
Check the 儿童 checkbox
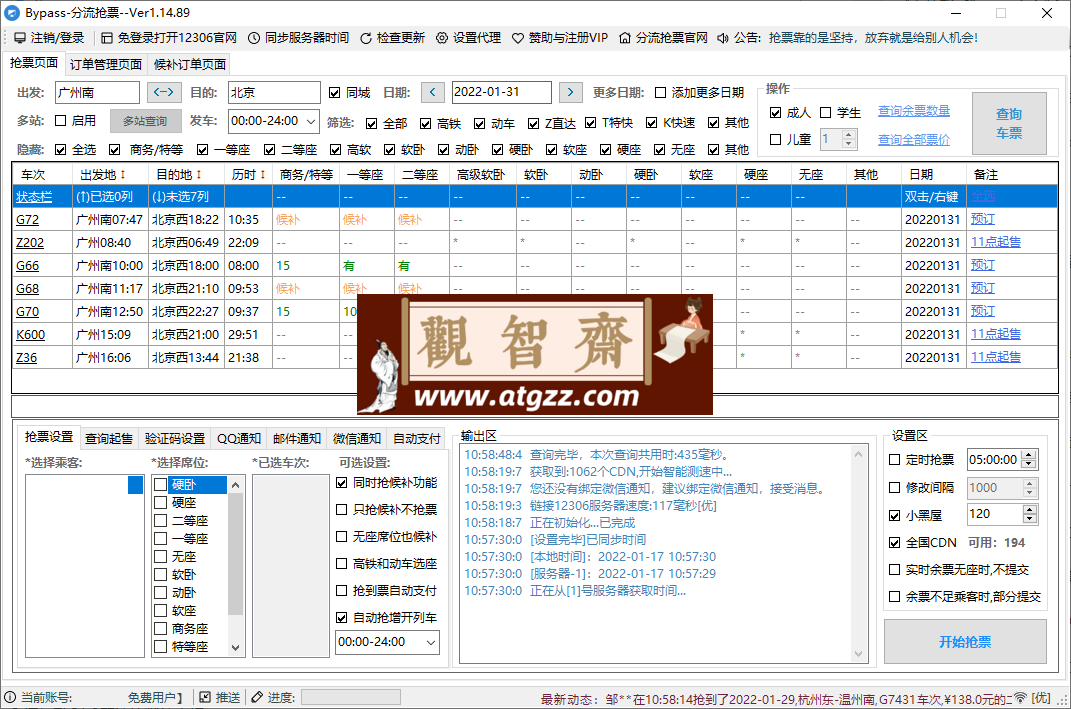tap(775, 139)
